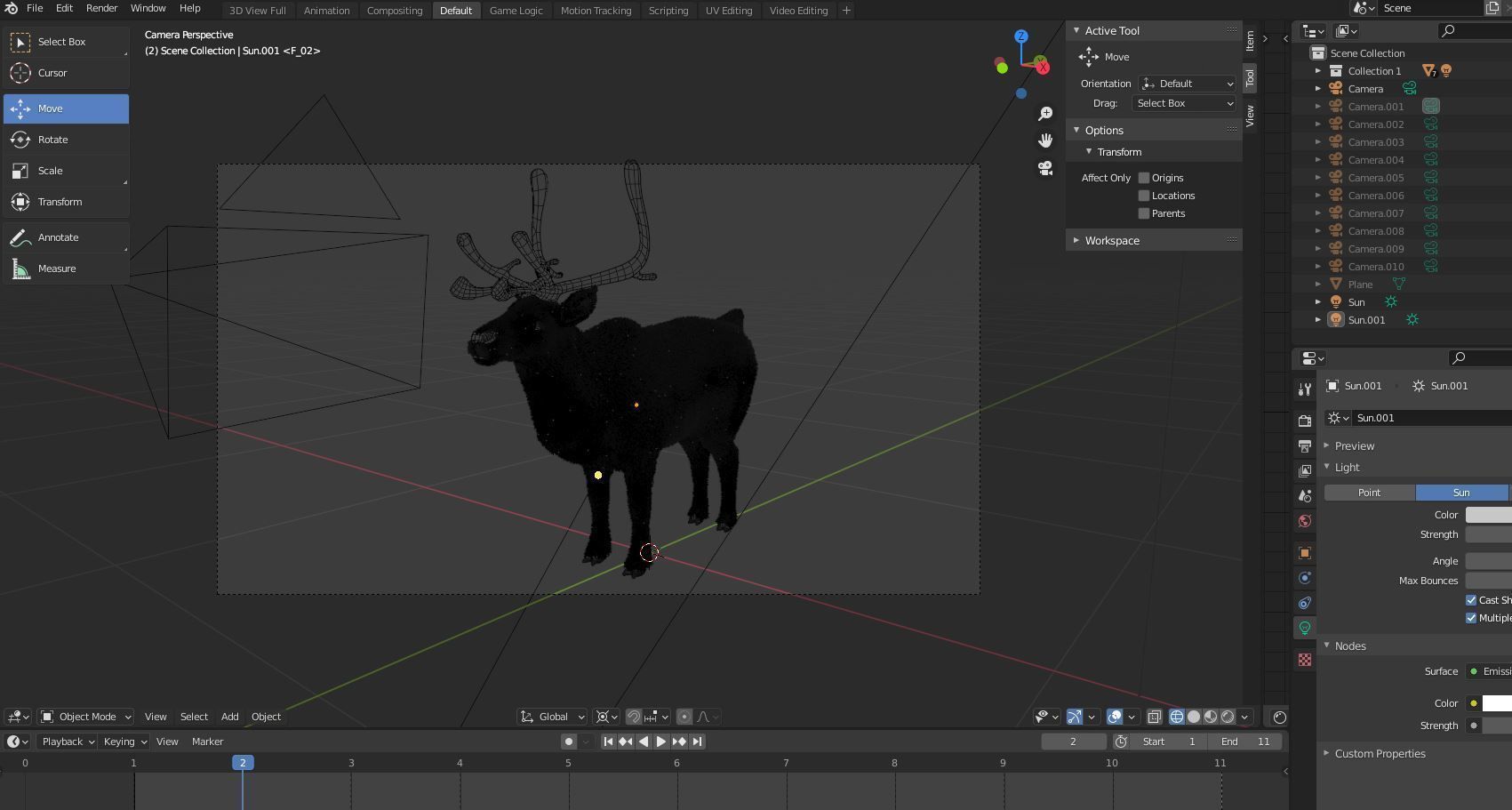Open the Object Data light properties tab

click(x=1305, y=628)
